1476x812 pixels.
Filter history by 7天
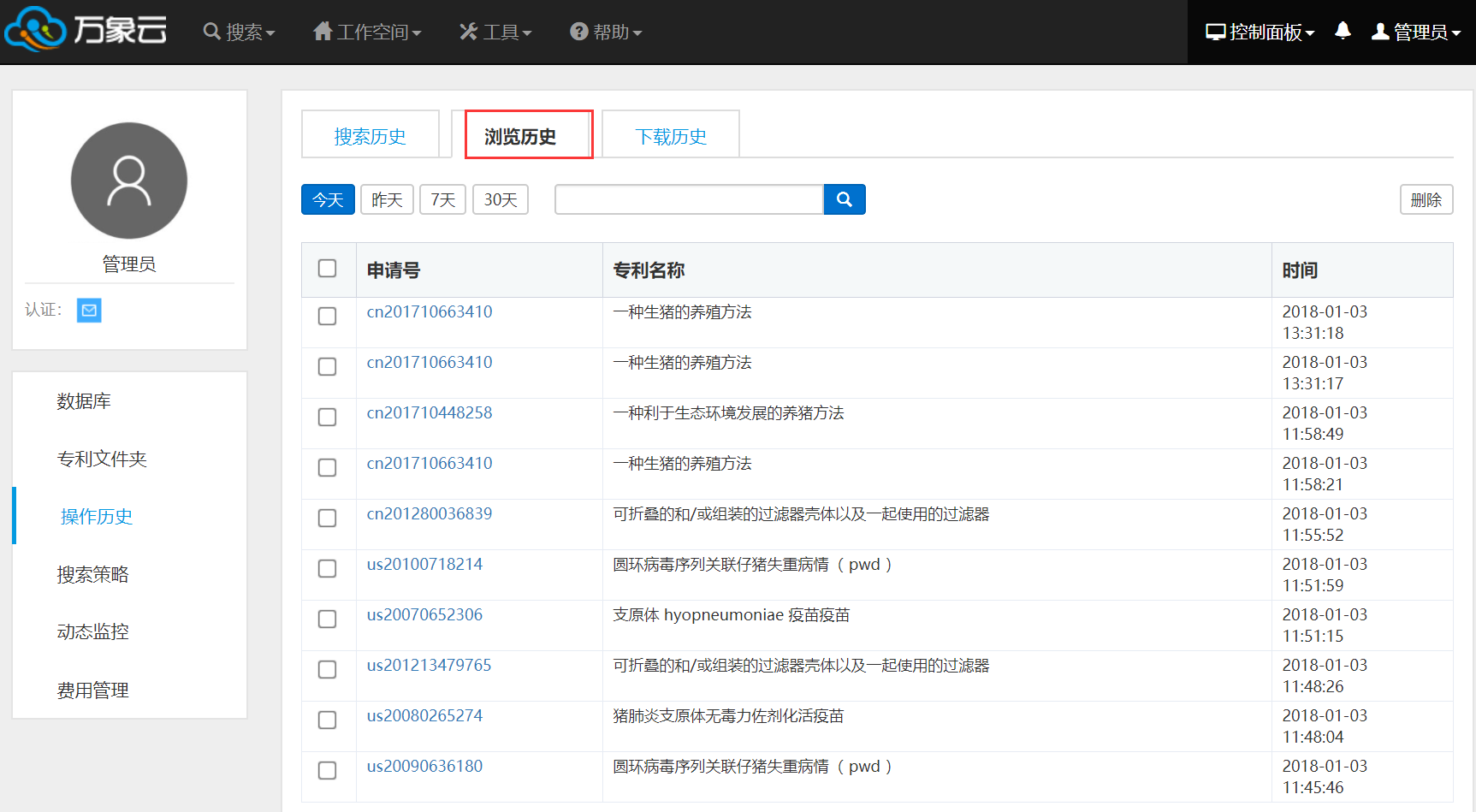point(442,199)
